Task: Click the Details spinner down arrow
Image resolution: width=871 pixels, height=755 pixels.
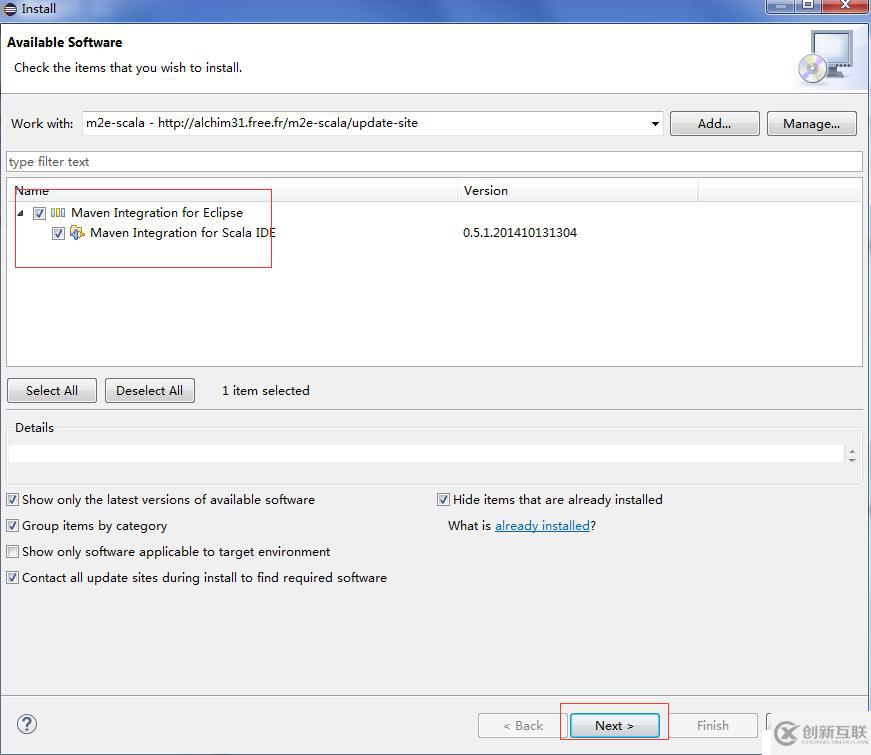Action: [x=852, y=459]
